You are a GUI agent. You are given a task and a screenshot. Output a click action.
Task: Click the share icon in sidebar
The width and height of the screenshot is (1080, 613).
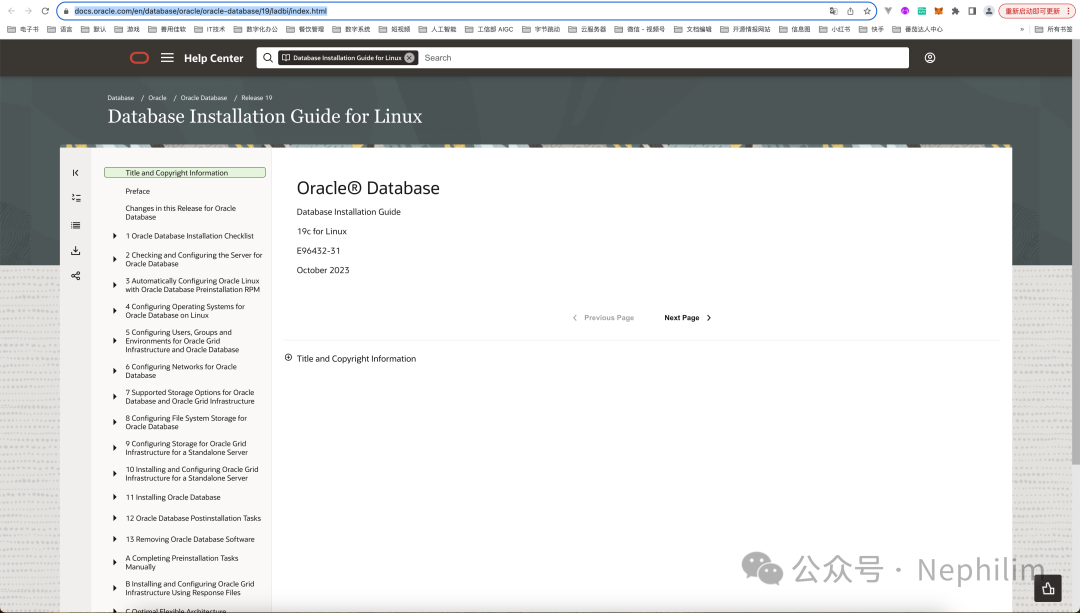click(x=76, y=276)
